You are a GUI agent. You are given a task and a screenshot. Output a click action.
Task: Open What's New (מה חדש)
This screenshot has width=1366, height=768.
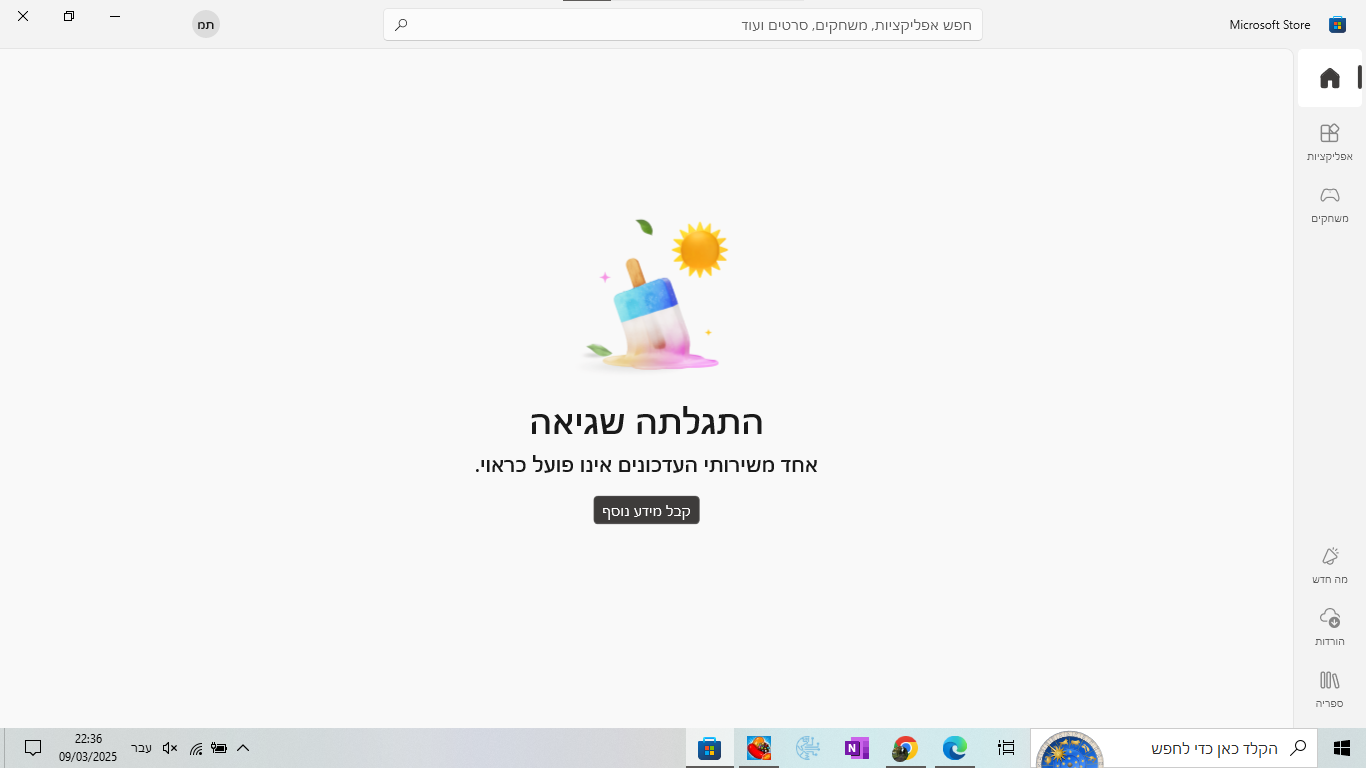tap(1329, 565)
